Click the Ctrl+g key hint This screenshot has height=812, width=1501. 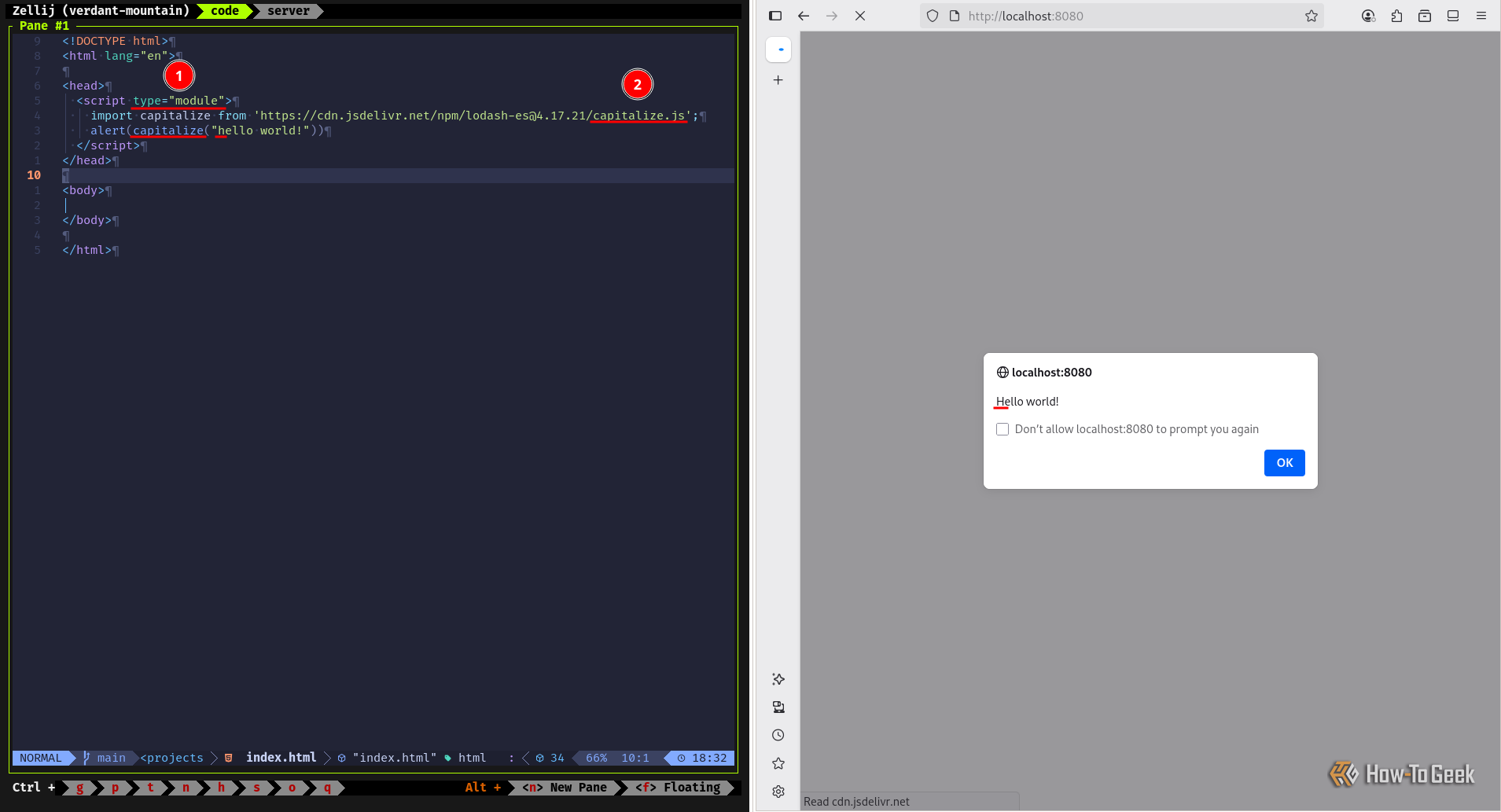pyautogui.click(x=79, y=788)
